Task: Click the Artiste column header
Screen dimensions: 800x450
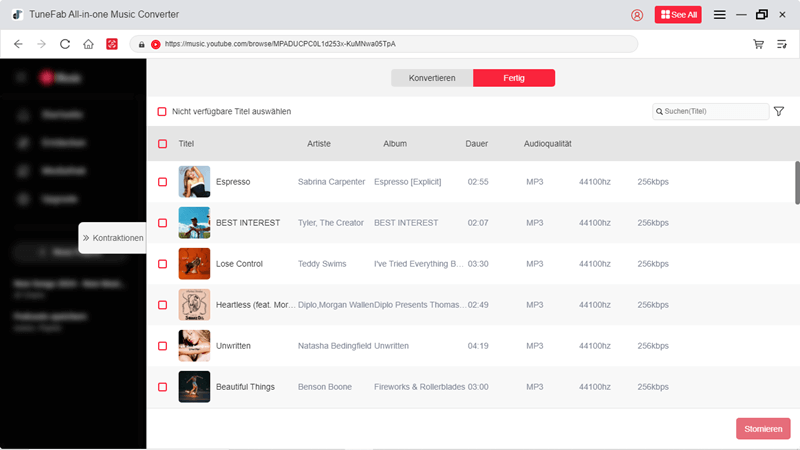Action: click(x=319, y=144)
